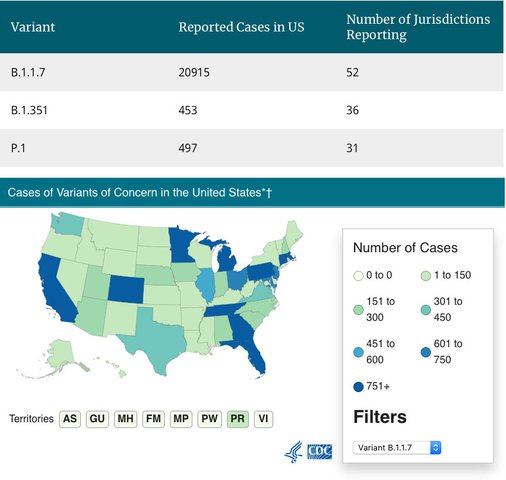Image resolution: width=506 pixels, height=480 pixels.
Task: Click the '301 to 450' legend swatch
Action: tap(426, 310)
